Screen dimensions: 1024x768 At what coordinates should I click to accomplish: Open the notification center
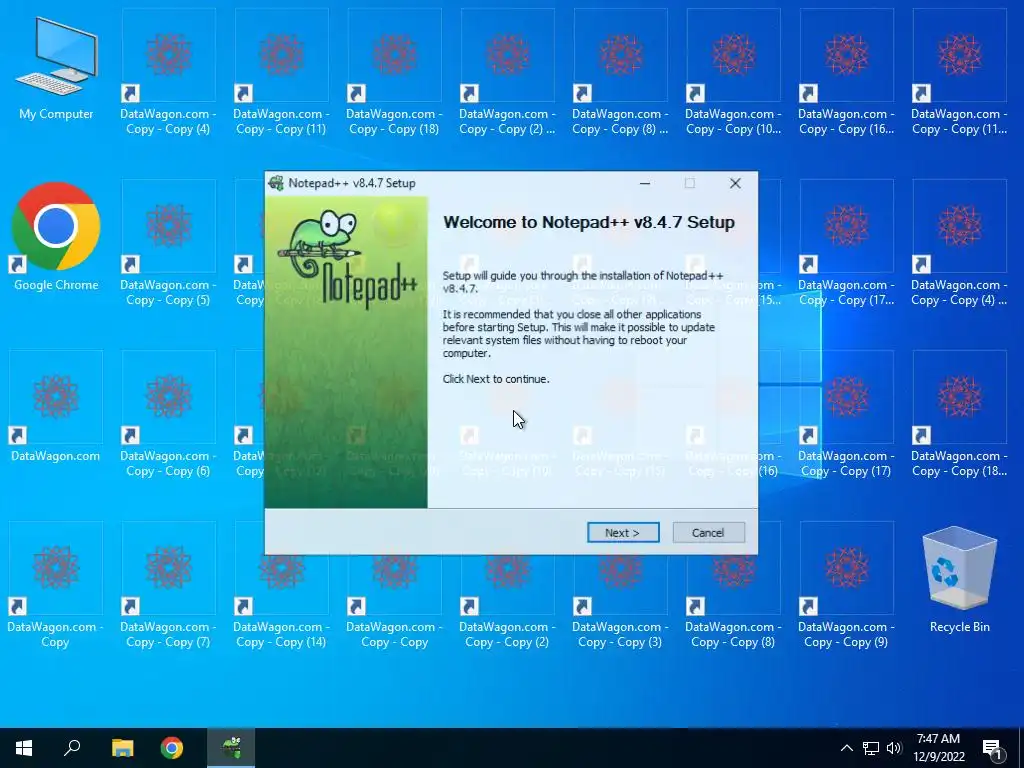click(x=993, y=749)
